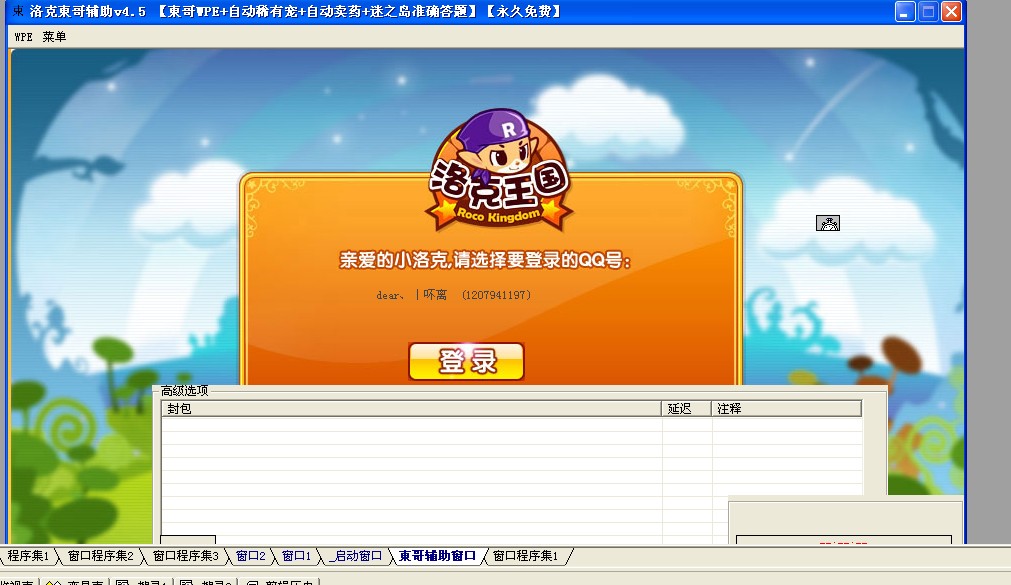Click the 封包 column header
Screen dimensions: 1011x585
point(411,408)
